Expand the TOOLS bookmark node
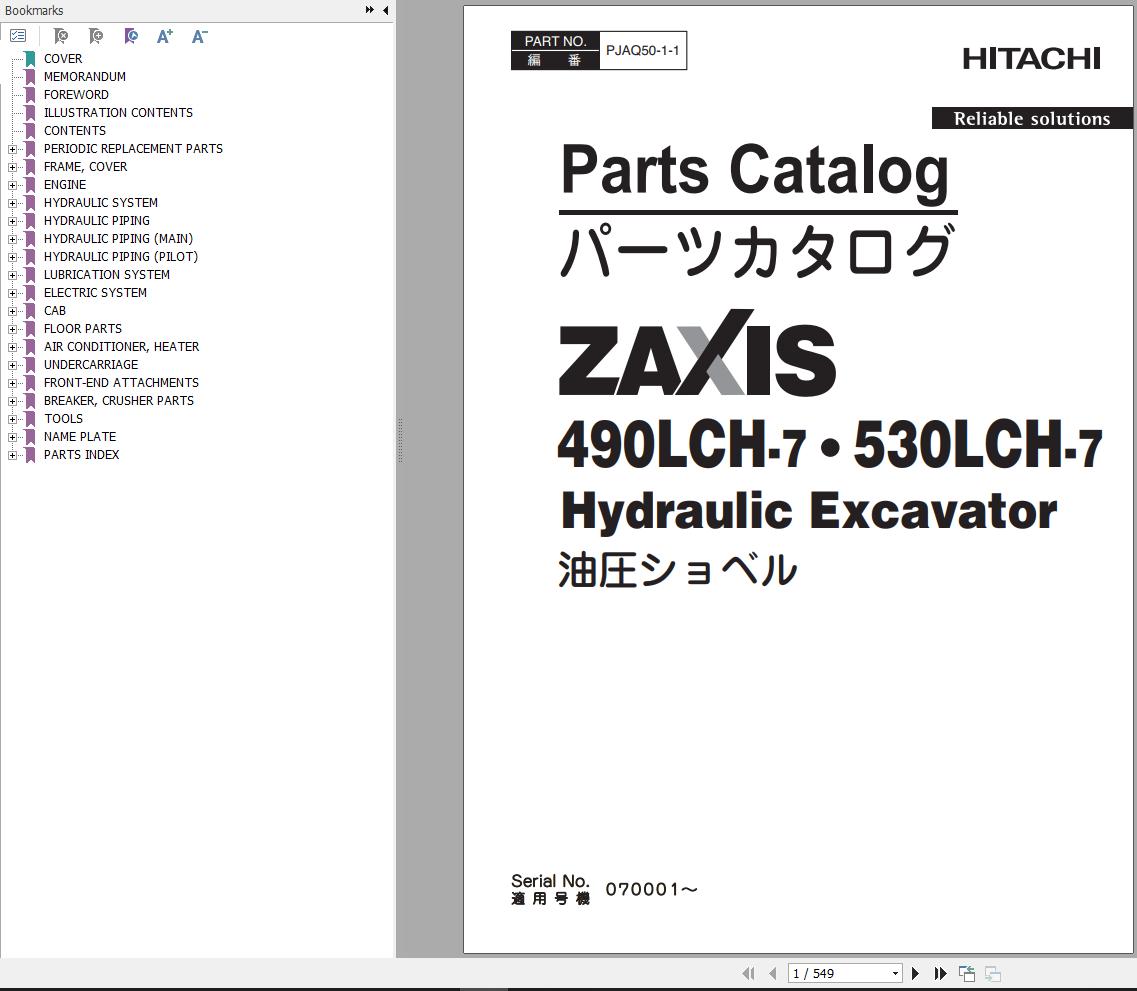The width and height of the screenshot is (1137, 991). click(12, 420)
